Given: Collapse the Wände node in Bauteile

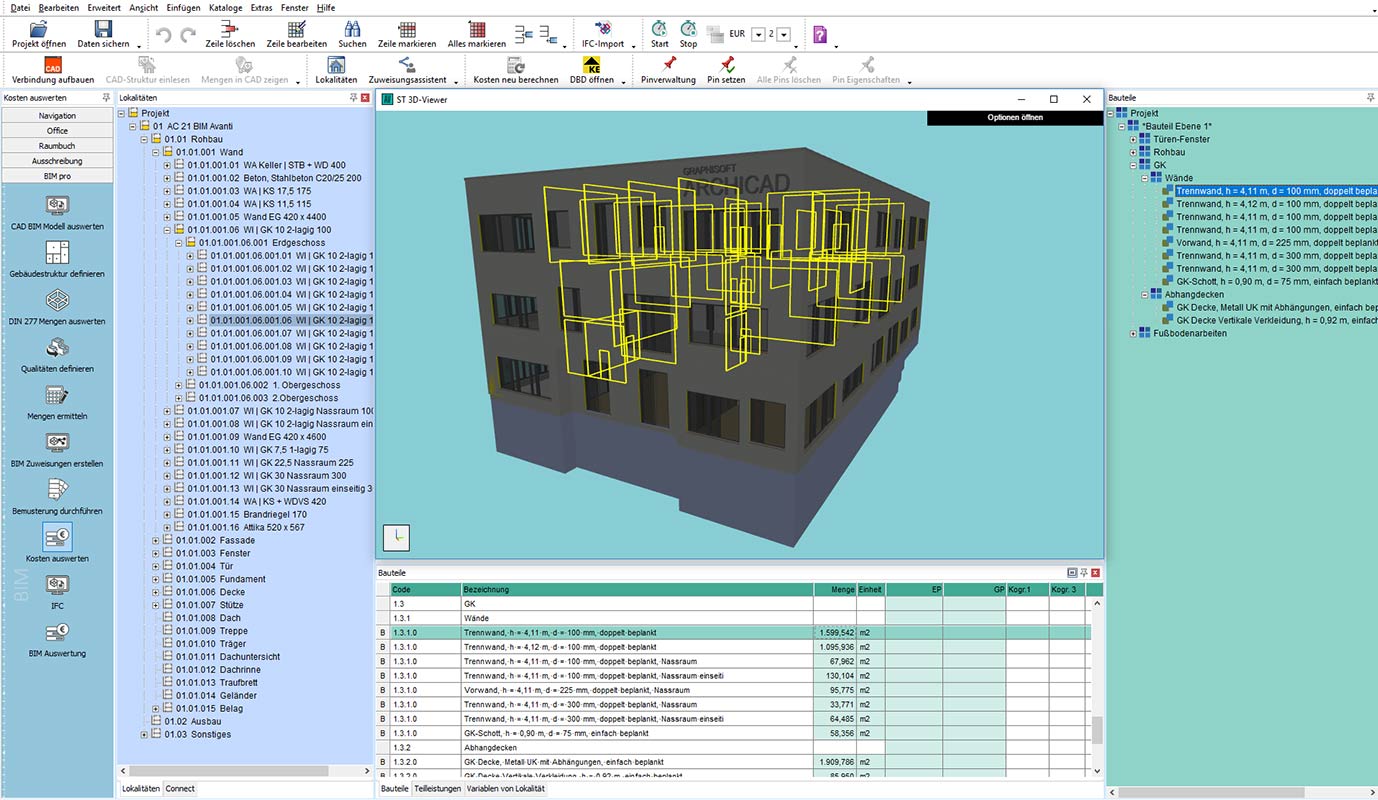Looking at the screenshot, I should click(1146, 178).
